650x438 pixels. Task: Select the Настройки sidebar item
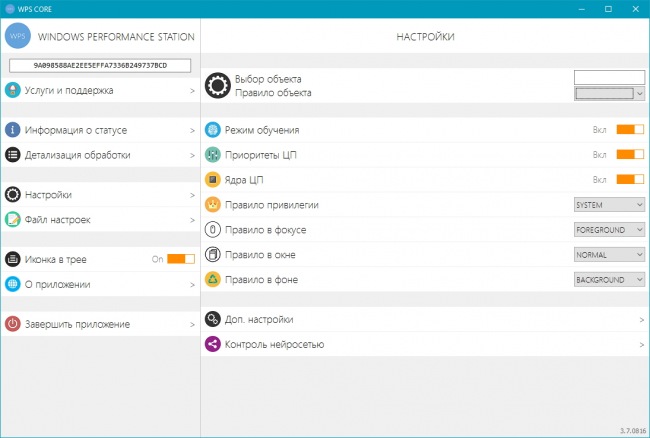coord(100,194)
